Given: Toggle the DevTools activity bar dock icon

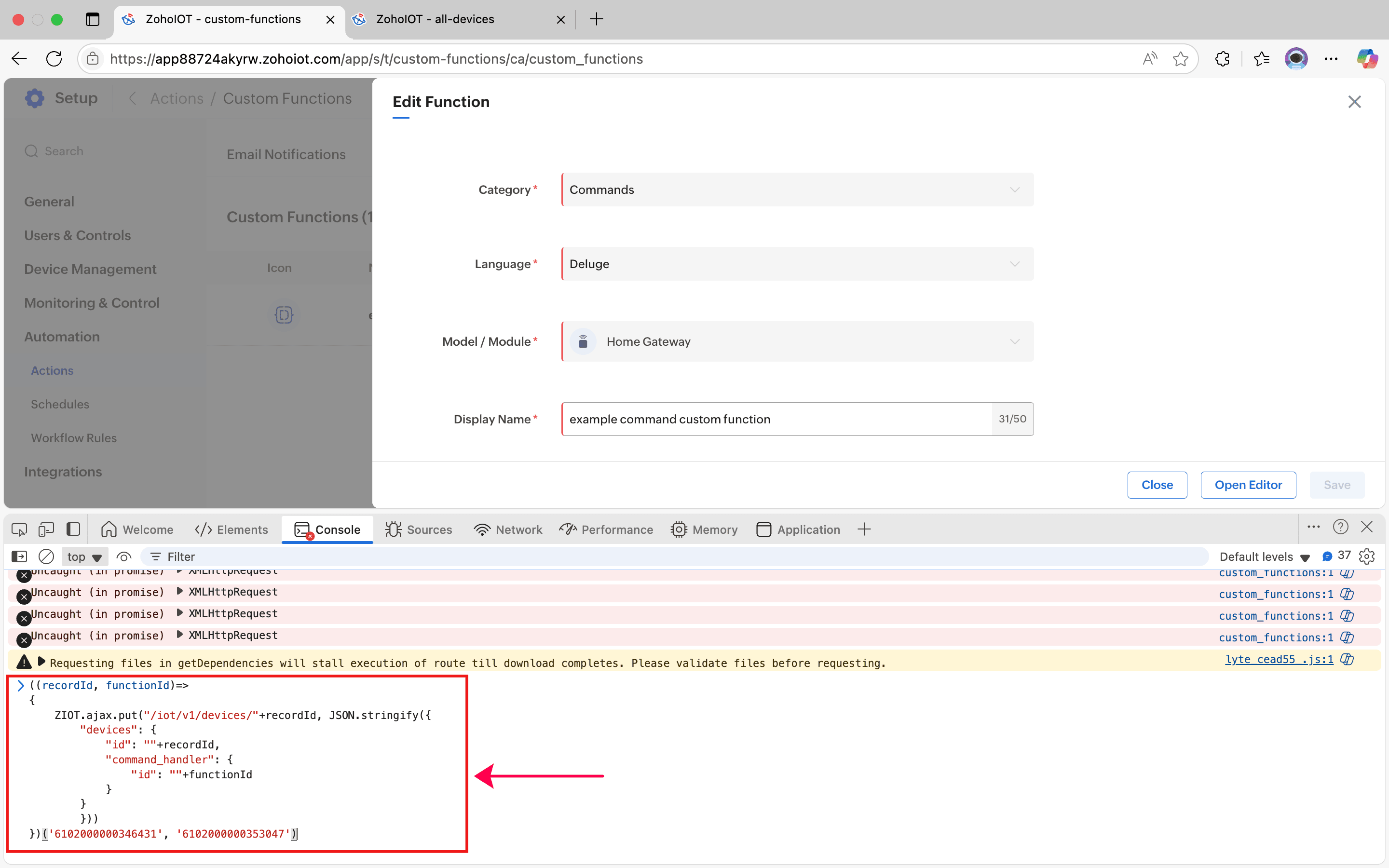Looking at the screenshot, I should point(73,529).
